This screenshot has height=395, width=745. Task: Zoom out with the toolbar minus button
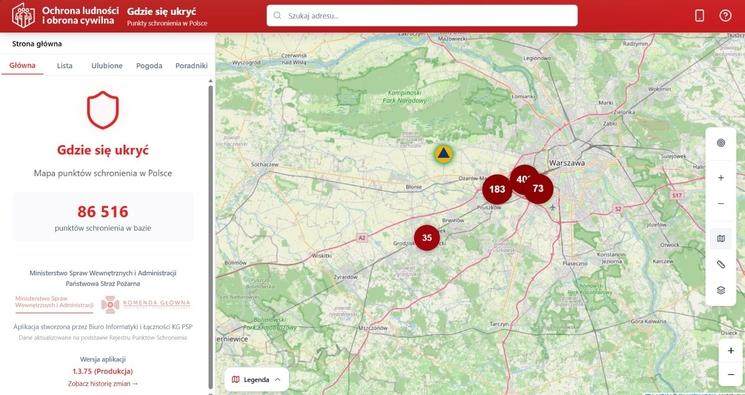coord(721,204)
